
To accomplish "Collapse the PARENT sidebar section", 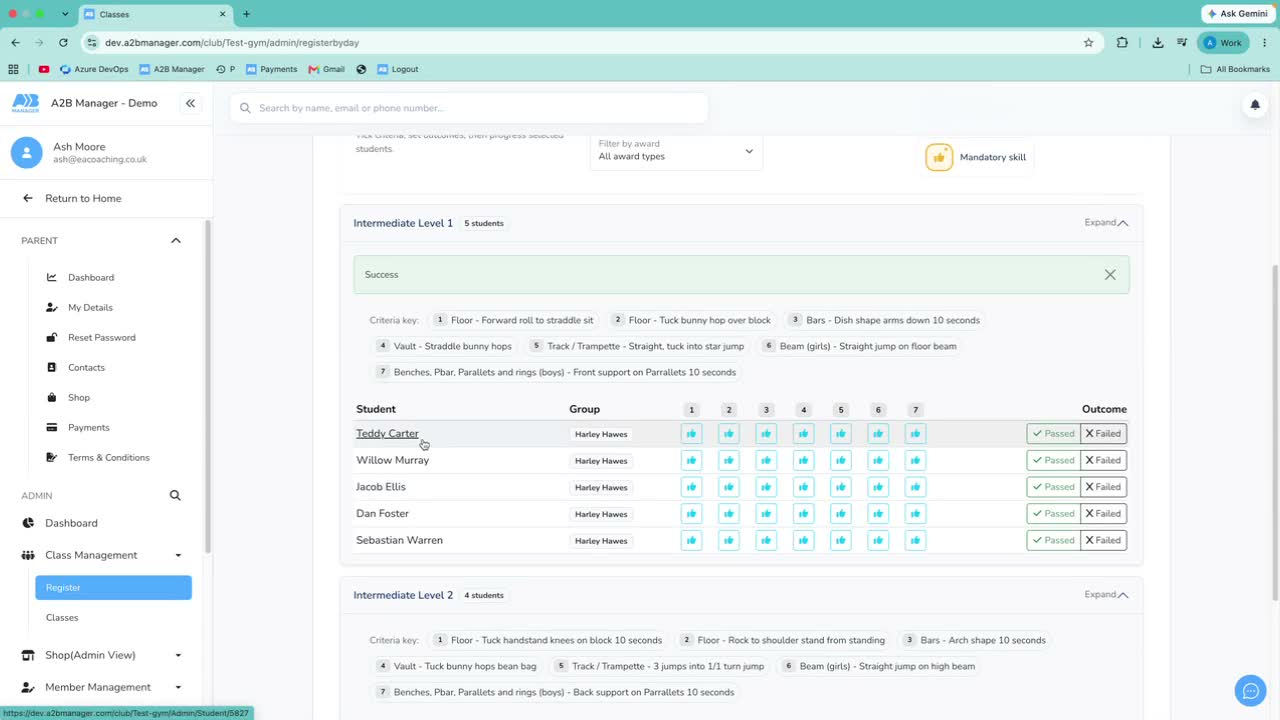I will click(x=176, y=241).
